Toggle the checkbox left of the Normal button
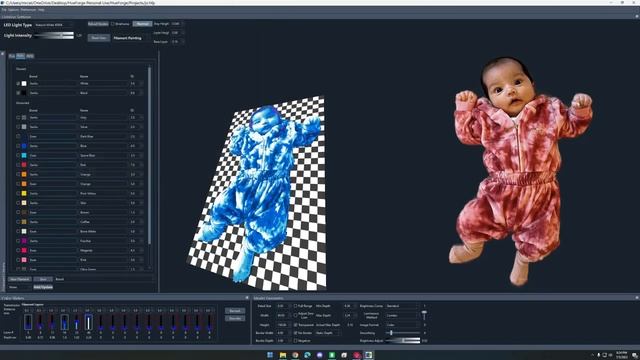Screen dimensions: 640x360 (113, 24)
